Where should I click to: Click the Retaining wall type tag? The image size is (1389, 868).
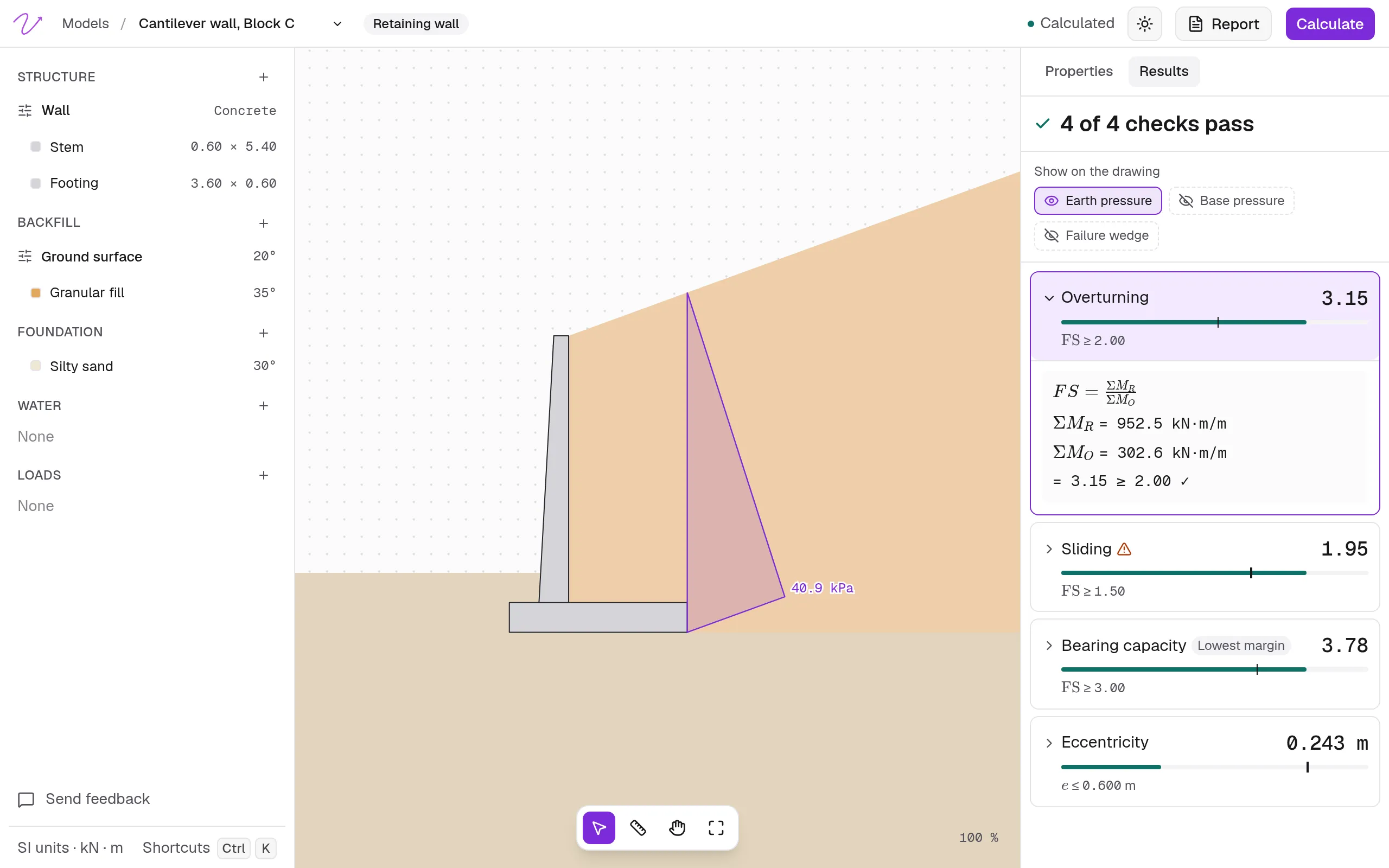point(416,24)
